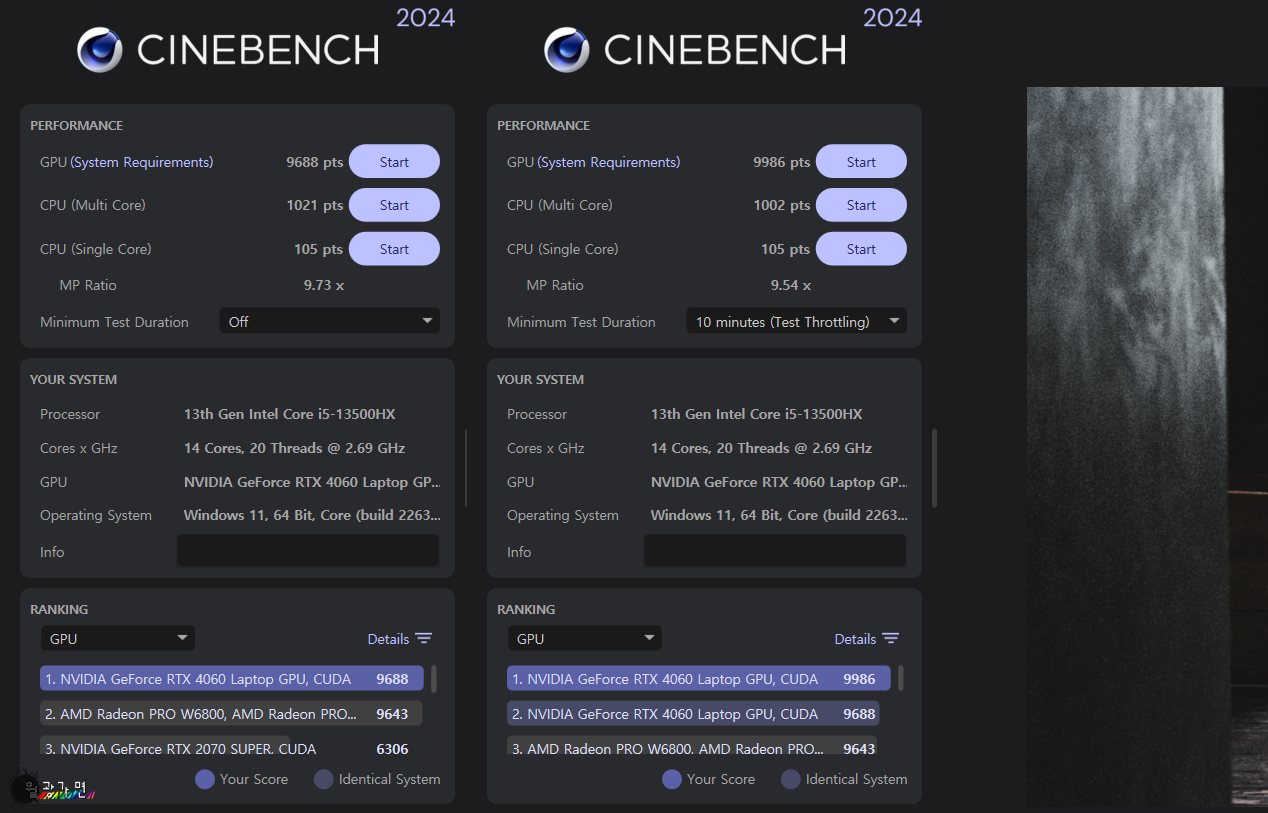Viewport: 1268px width, 813px height.
Task: Start the CPU Single Core test in the left window
Action: tap(394, 249)
